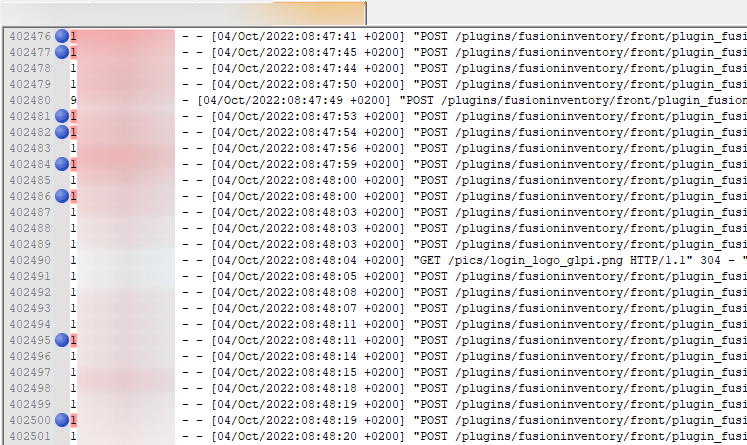Viewport: 747px width, 445px height.
Task: Click the timestamp 04/Oct/2022:08:48:04
Action: pos(287,260)
